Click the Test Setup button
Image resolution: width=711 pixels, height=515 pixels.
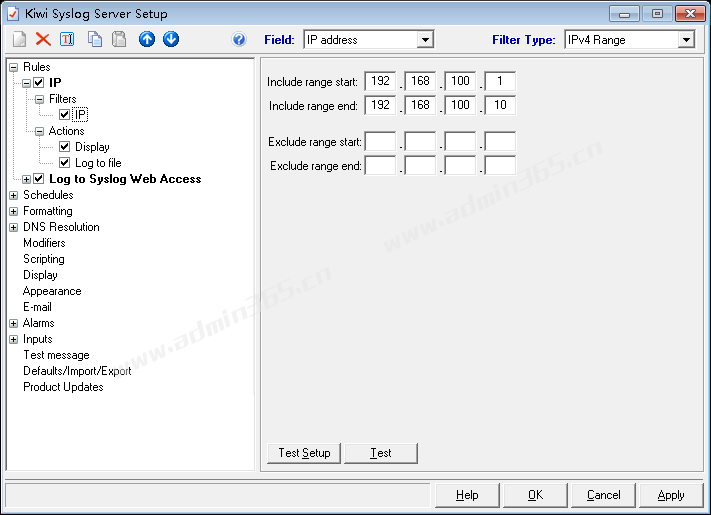[x=304, y=453]
